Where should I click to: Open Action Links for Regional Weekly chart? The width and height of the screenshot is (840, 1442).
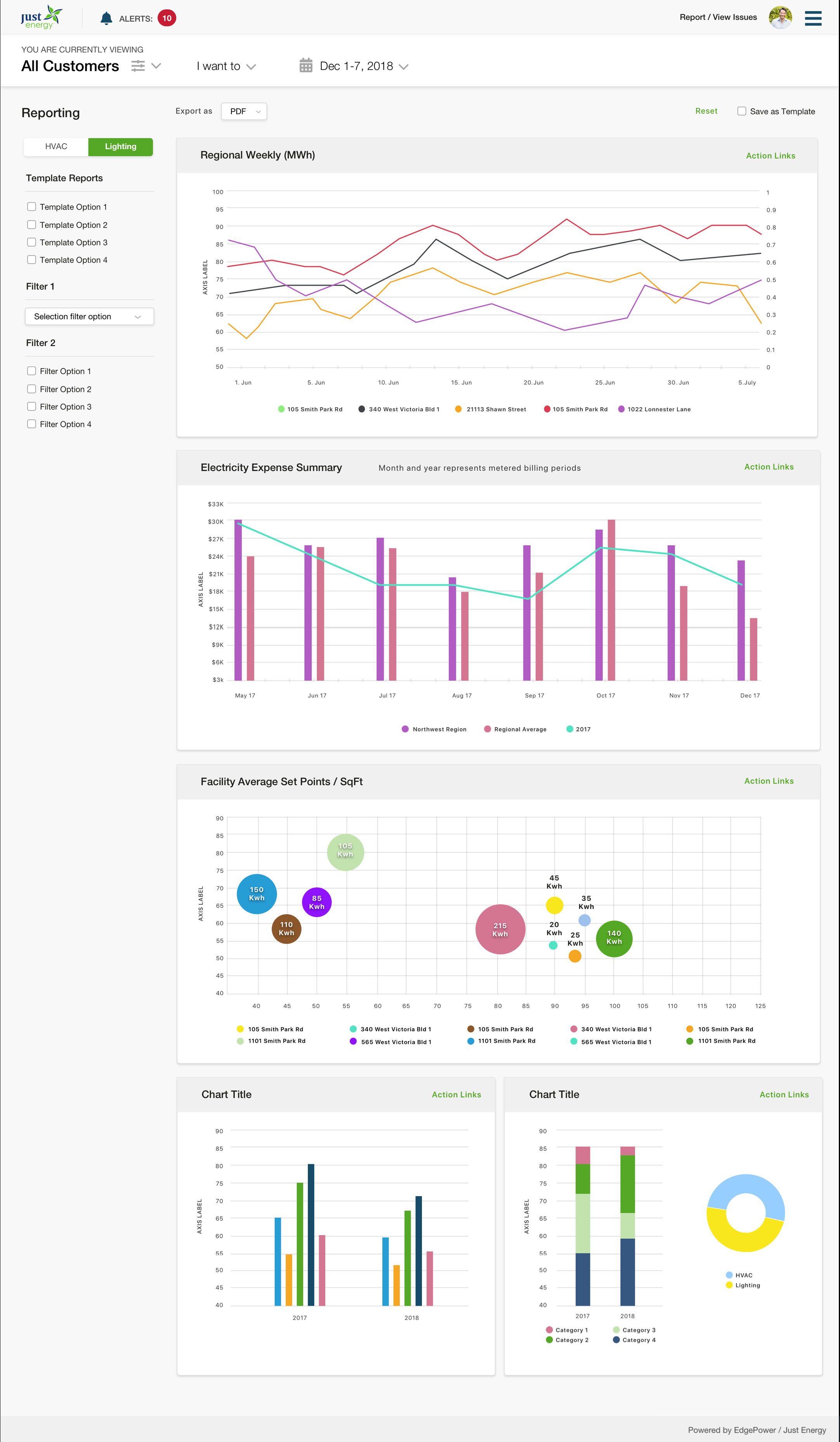770,156
